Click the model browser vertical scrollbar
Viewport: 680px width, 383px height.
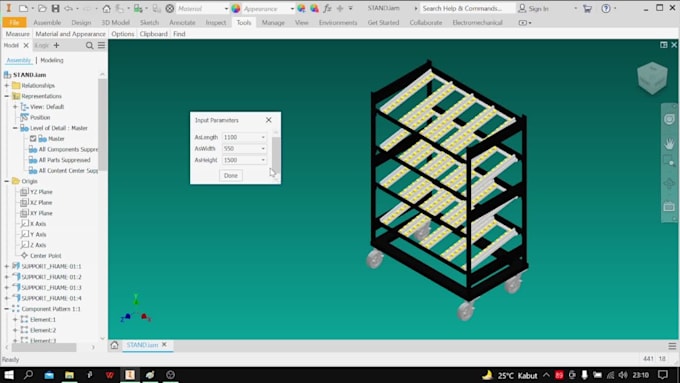coord(103,124)
